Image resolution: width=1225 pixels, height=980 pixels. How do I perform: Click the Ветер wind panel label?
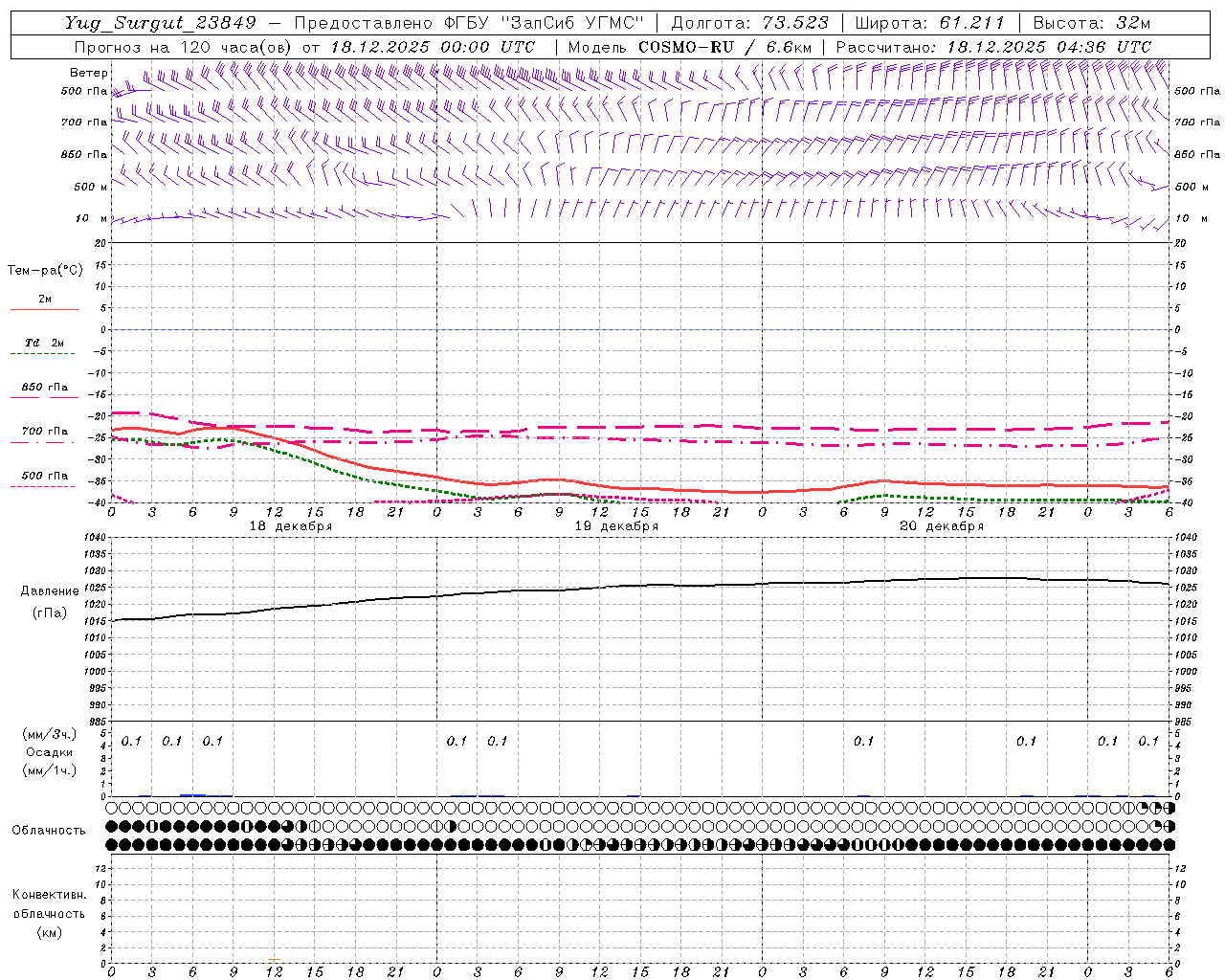point(88,73)
